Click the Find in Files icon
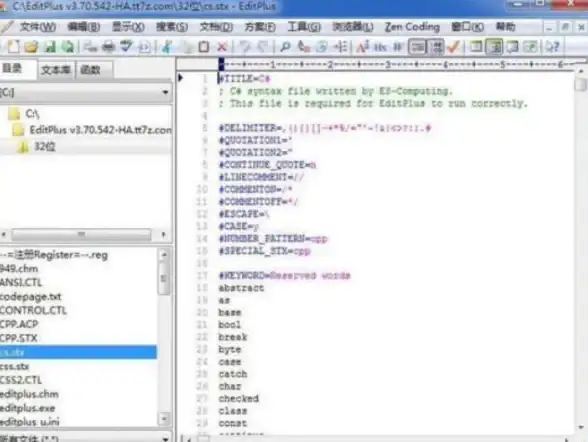Image resolution: width=588 pixels, height=442 pixels. point(322,47)
